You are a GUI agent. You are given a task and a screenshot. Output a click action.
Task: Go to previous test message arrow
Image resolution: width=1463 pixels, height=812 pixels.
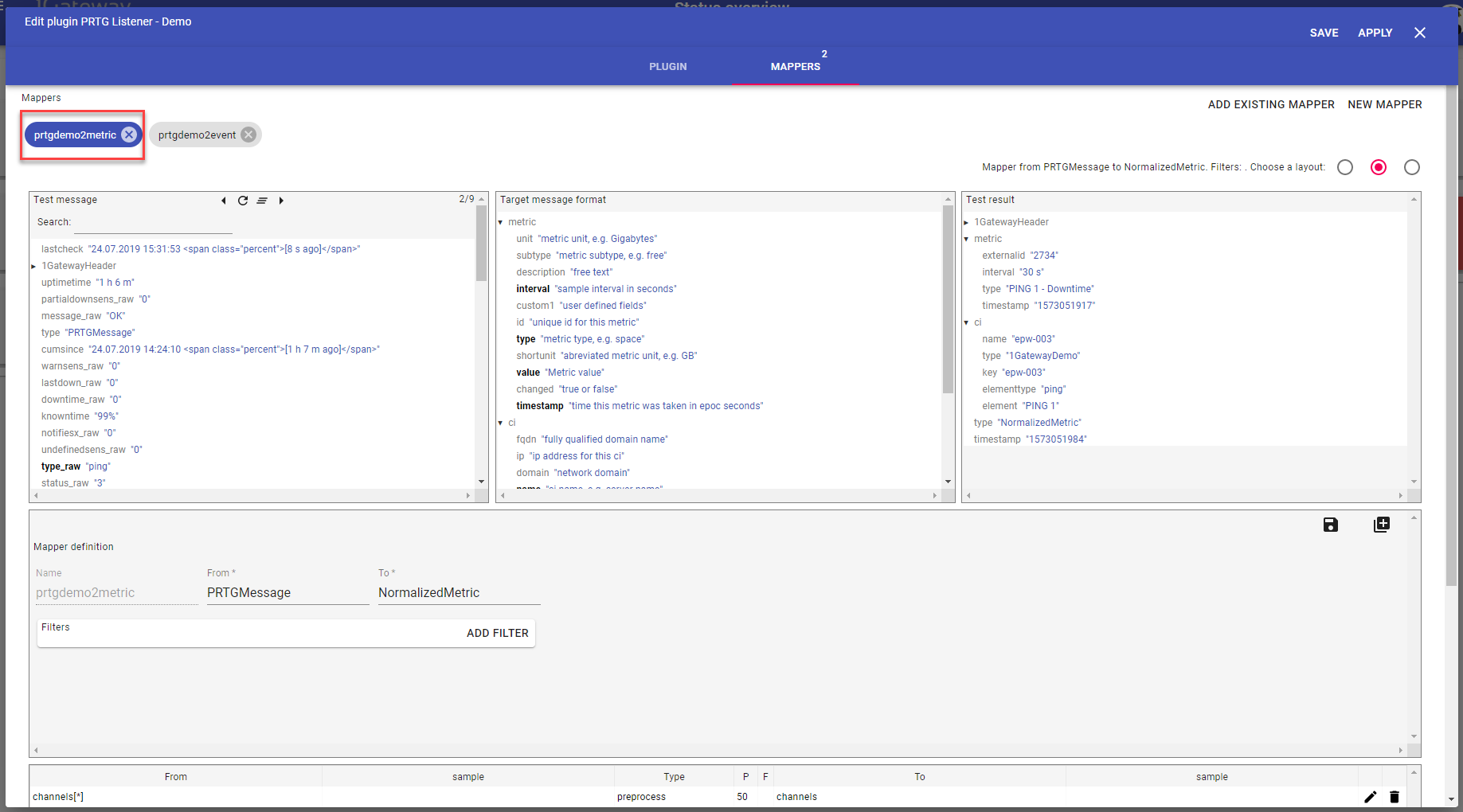(224, 201)
